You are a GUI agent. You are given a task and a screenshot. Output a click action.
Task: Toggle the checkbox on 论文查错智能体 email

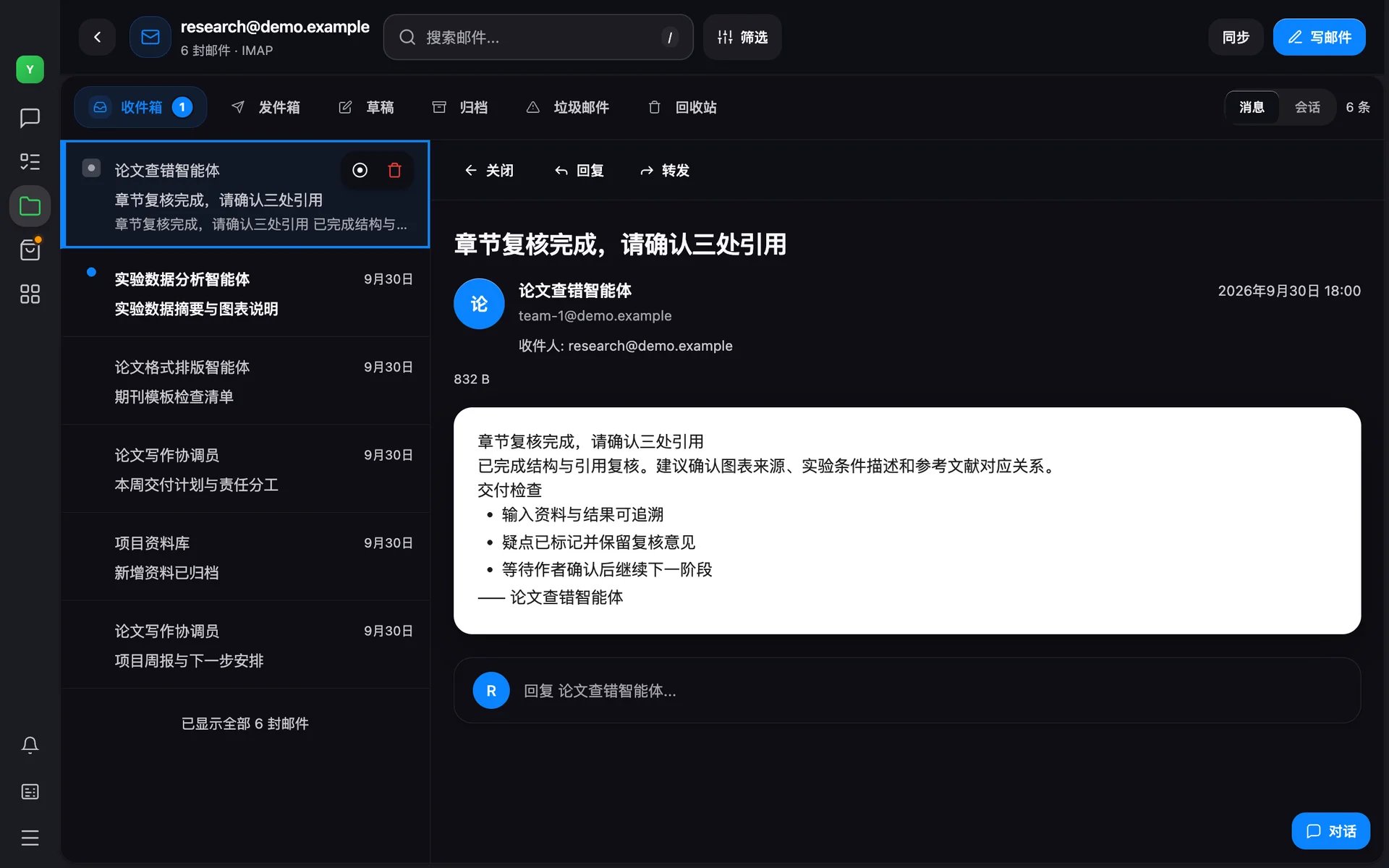(91, 168)
